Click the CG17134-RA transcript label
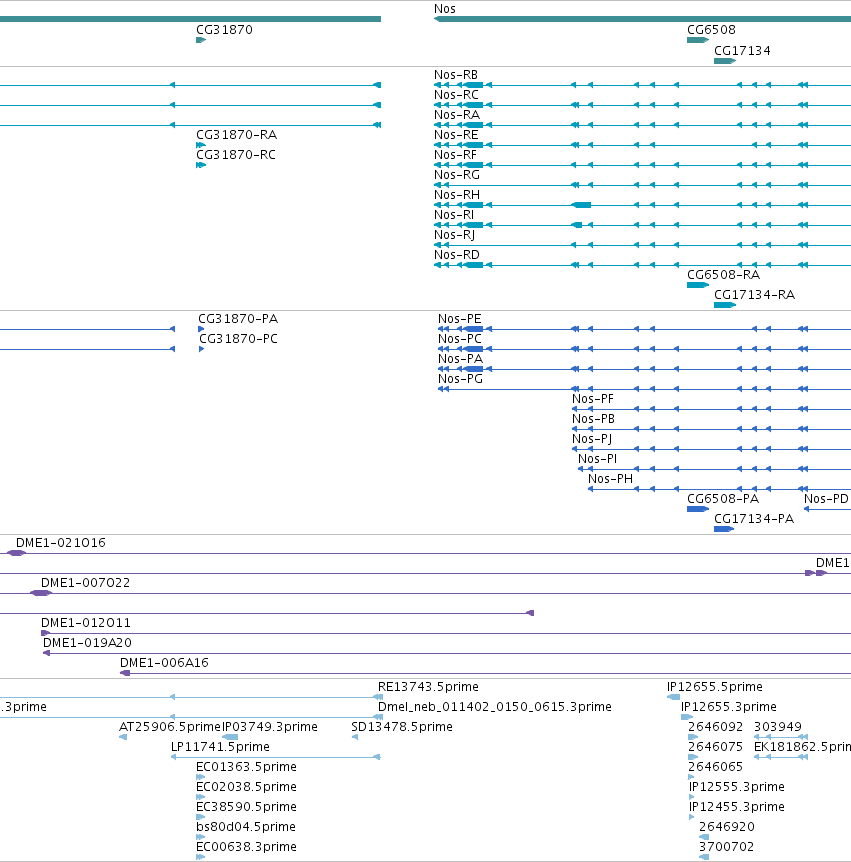The width and height of the screenshot is (851, 862). [754, 295]
